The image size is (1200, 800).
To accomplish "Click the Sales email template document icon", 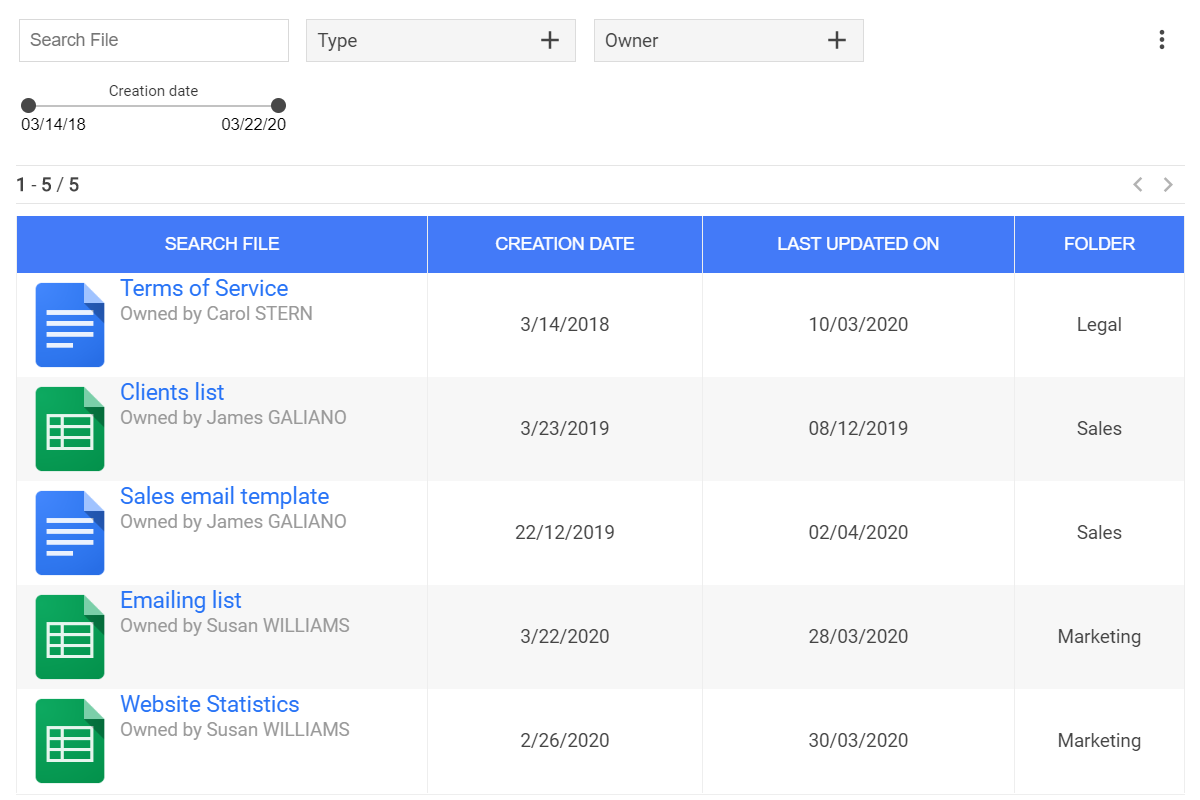I will (70, 533).
